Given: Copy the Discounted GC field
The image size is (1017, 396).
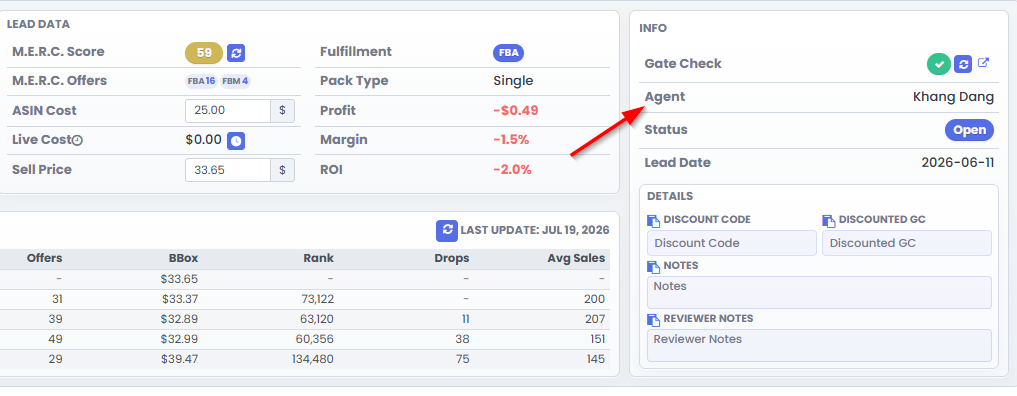Looking at the screenshot, I should pyautogui.click(x=828, y=221).
